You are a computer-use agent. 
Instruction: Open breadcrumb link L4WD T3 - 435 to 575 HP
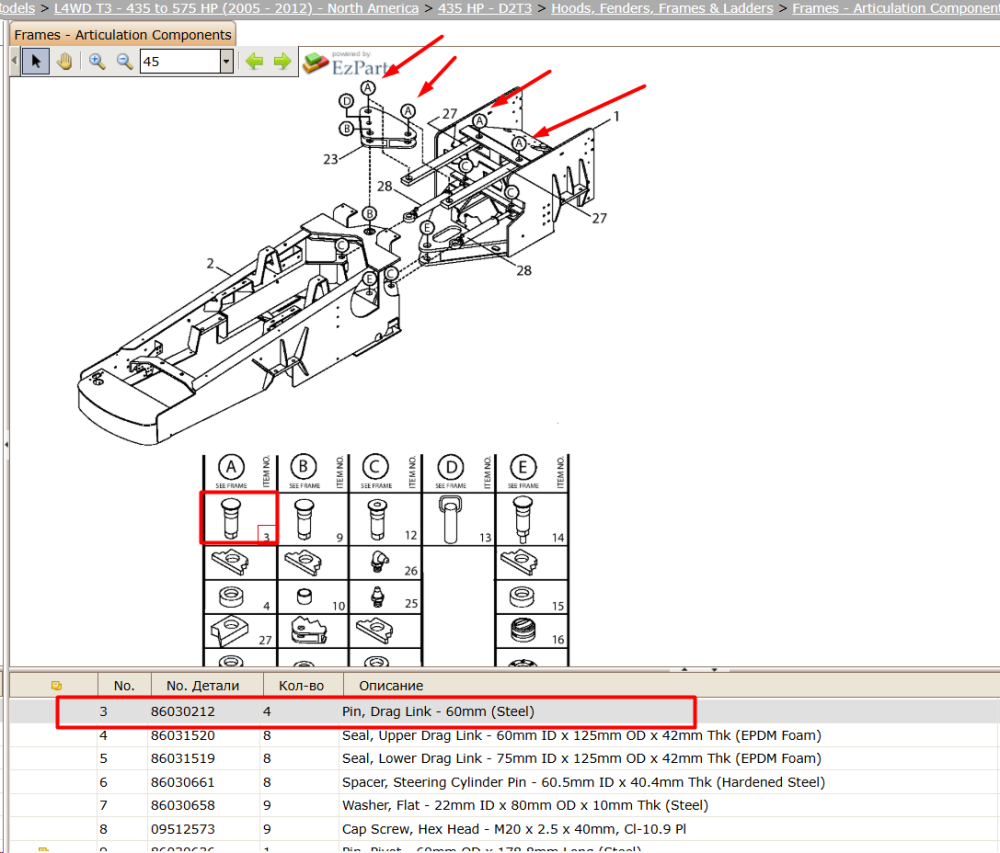point(237,8)
